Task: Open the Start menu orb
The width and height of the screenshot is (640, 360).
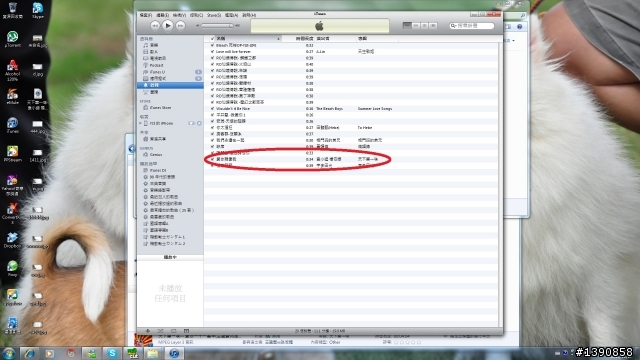Action: [9, 353]
